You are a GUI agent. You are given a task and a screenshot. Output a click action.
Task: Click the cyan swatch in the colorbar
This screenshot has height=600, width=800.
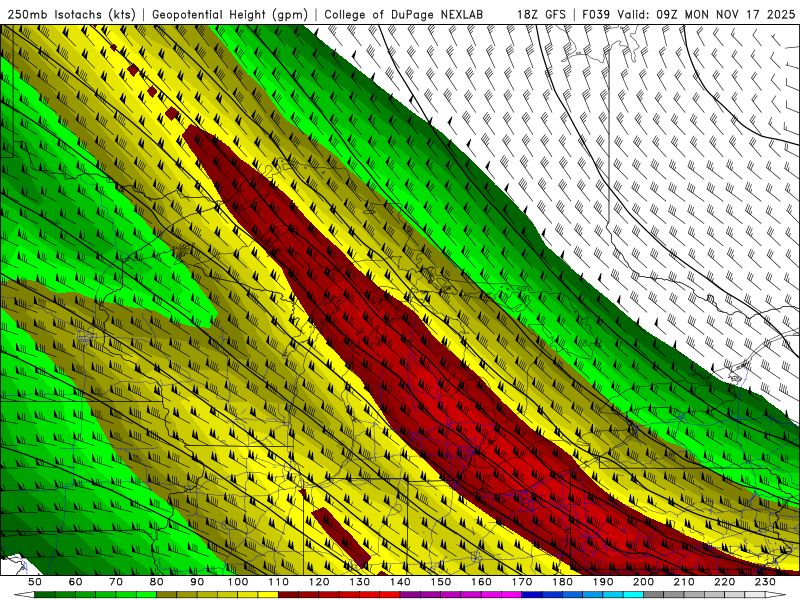point(633,595)
